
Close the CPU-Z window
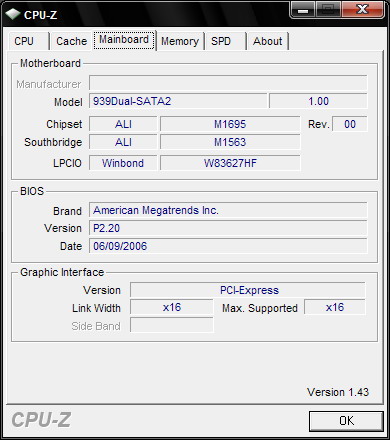pyautogui.click(x=362, y=10)
